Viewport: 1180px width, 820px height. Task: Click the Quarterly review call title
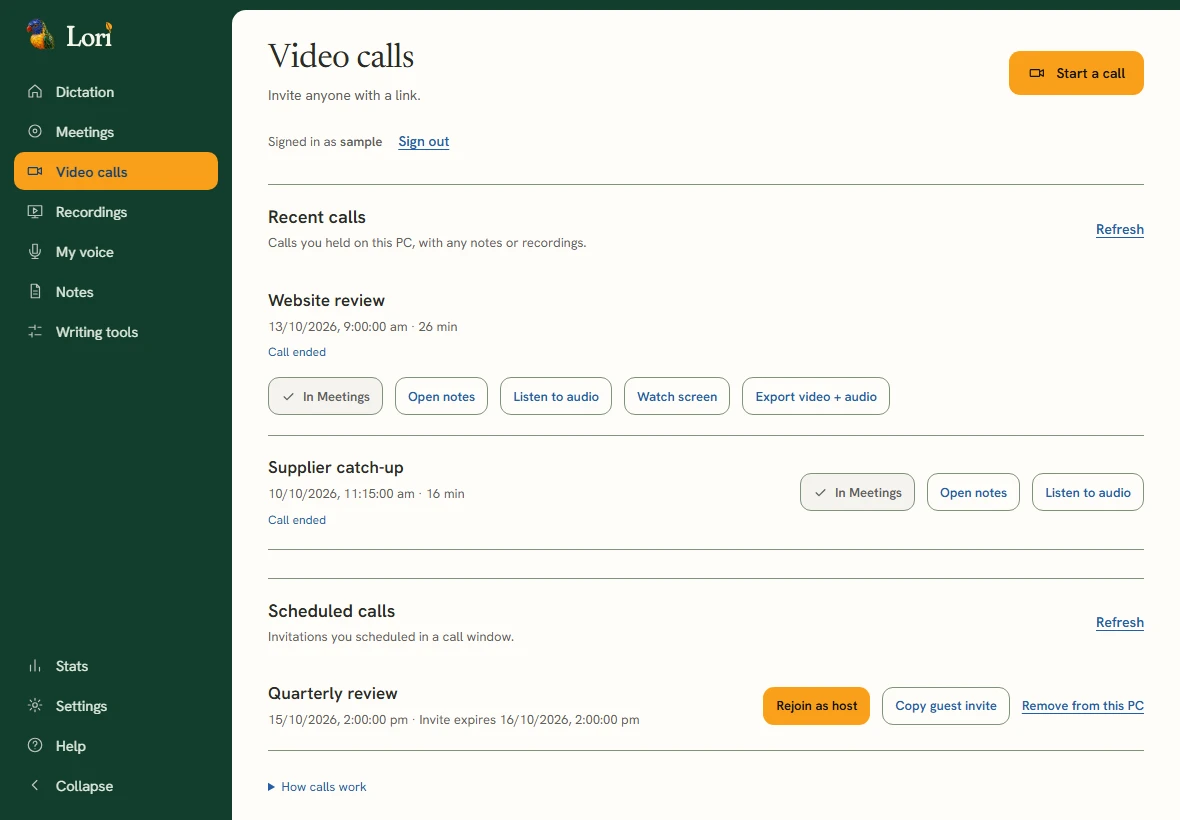click(x=333, y=693)
